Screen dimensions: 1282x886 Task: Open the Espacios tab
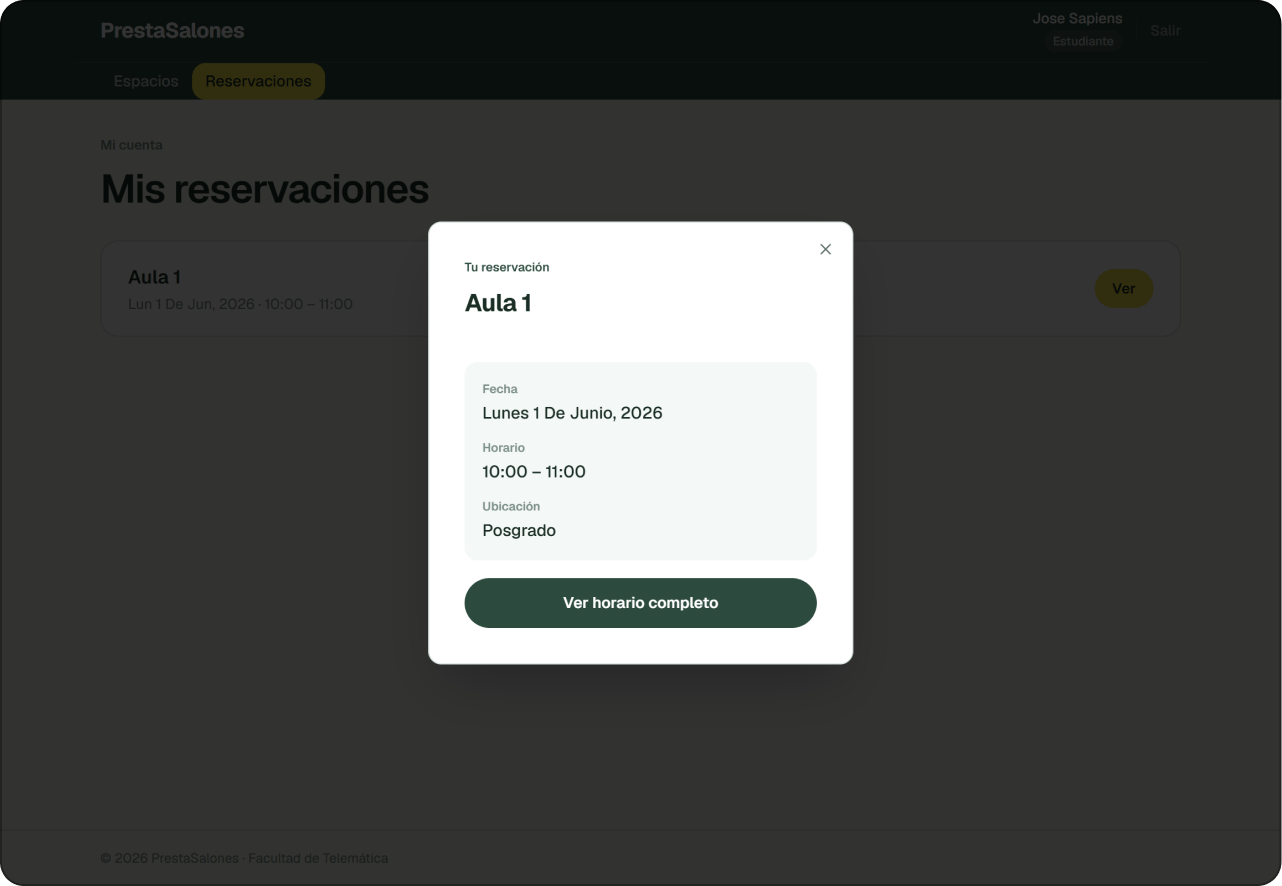pos(146,81)
